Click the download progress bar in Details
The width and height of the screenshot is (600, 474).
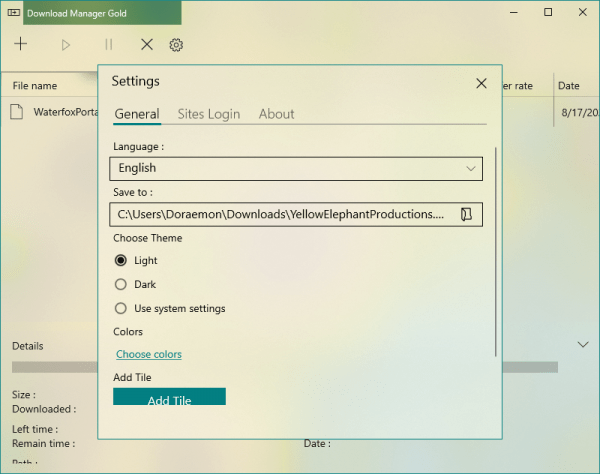[285, 367]
